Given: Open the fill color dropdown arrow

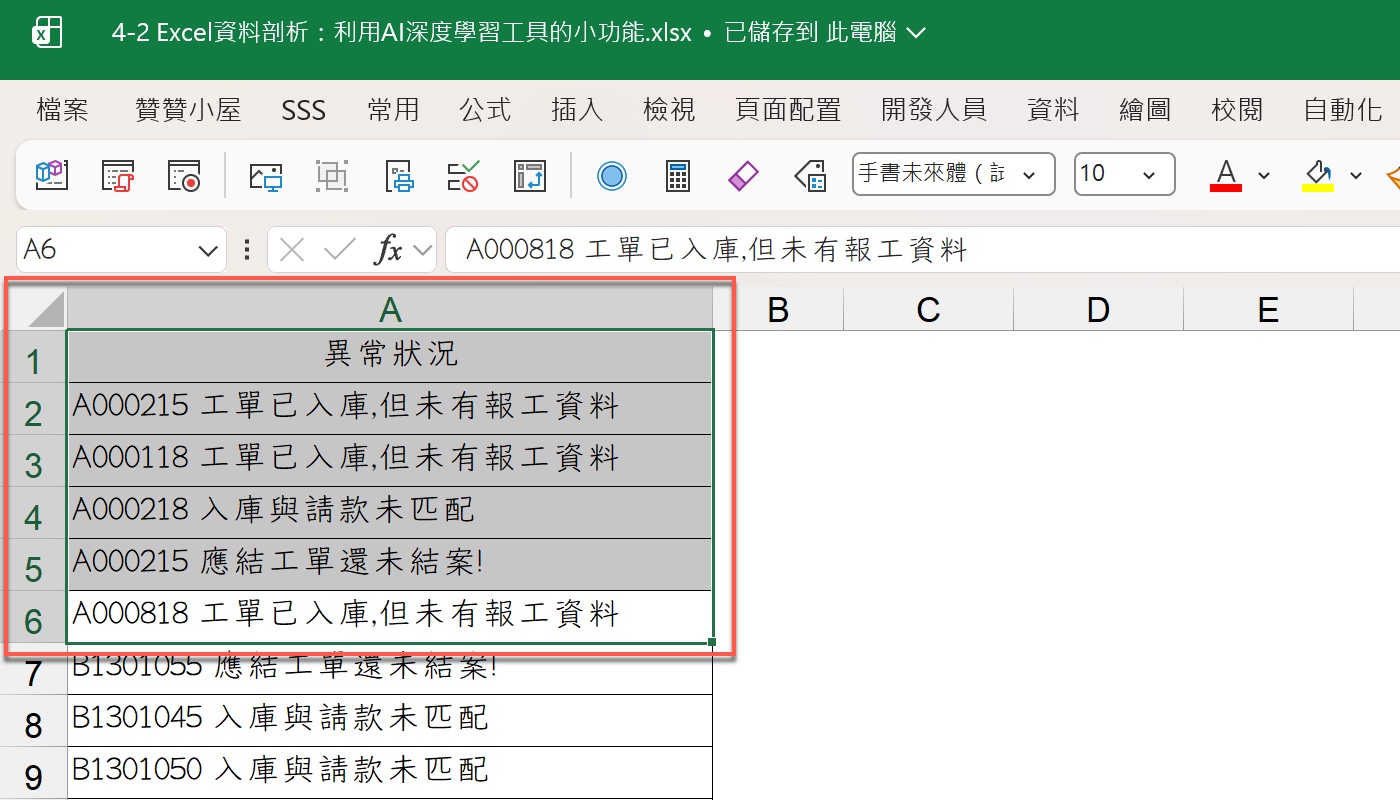Looking at the screenshot, I should pyautogui.click(x=1355, y=174).
